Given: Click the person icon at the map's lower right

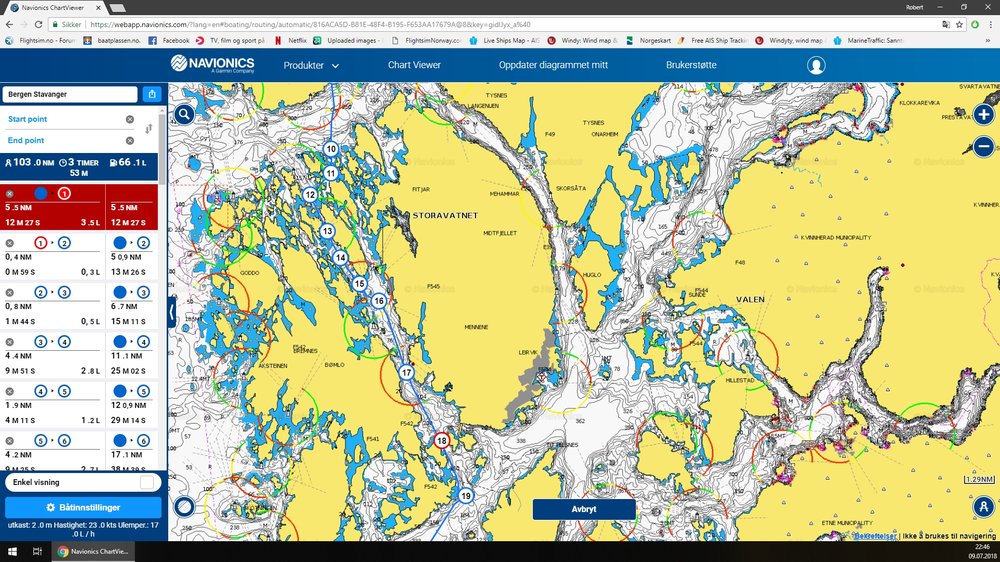Looking at the screenshot, I should [x=983, y=507].
